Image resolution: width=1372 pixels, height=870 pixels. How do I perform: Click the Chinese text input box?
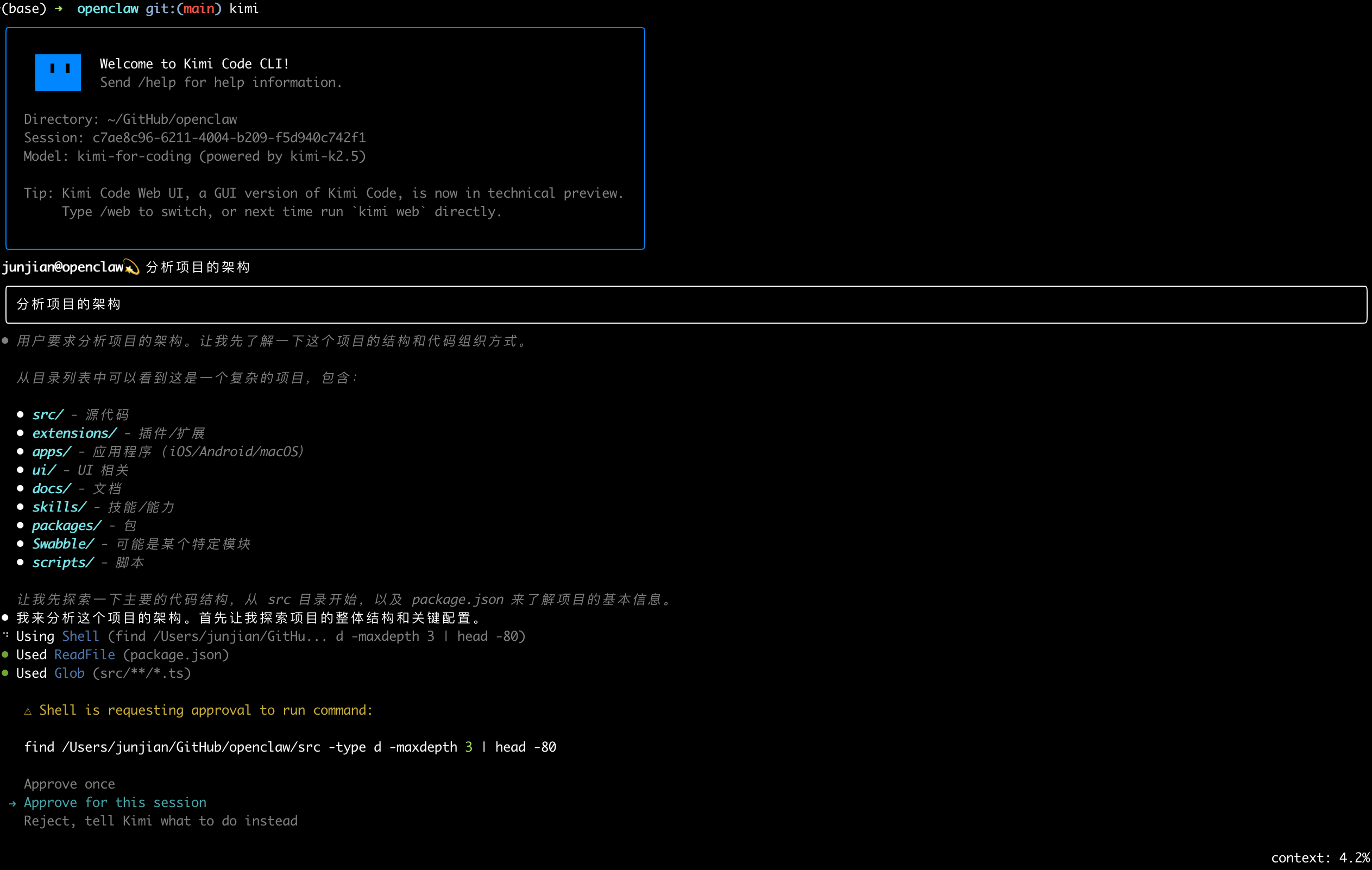(686, 304)
